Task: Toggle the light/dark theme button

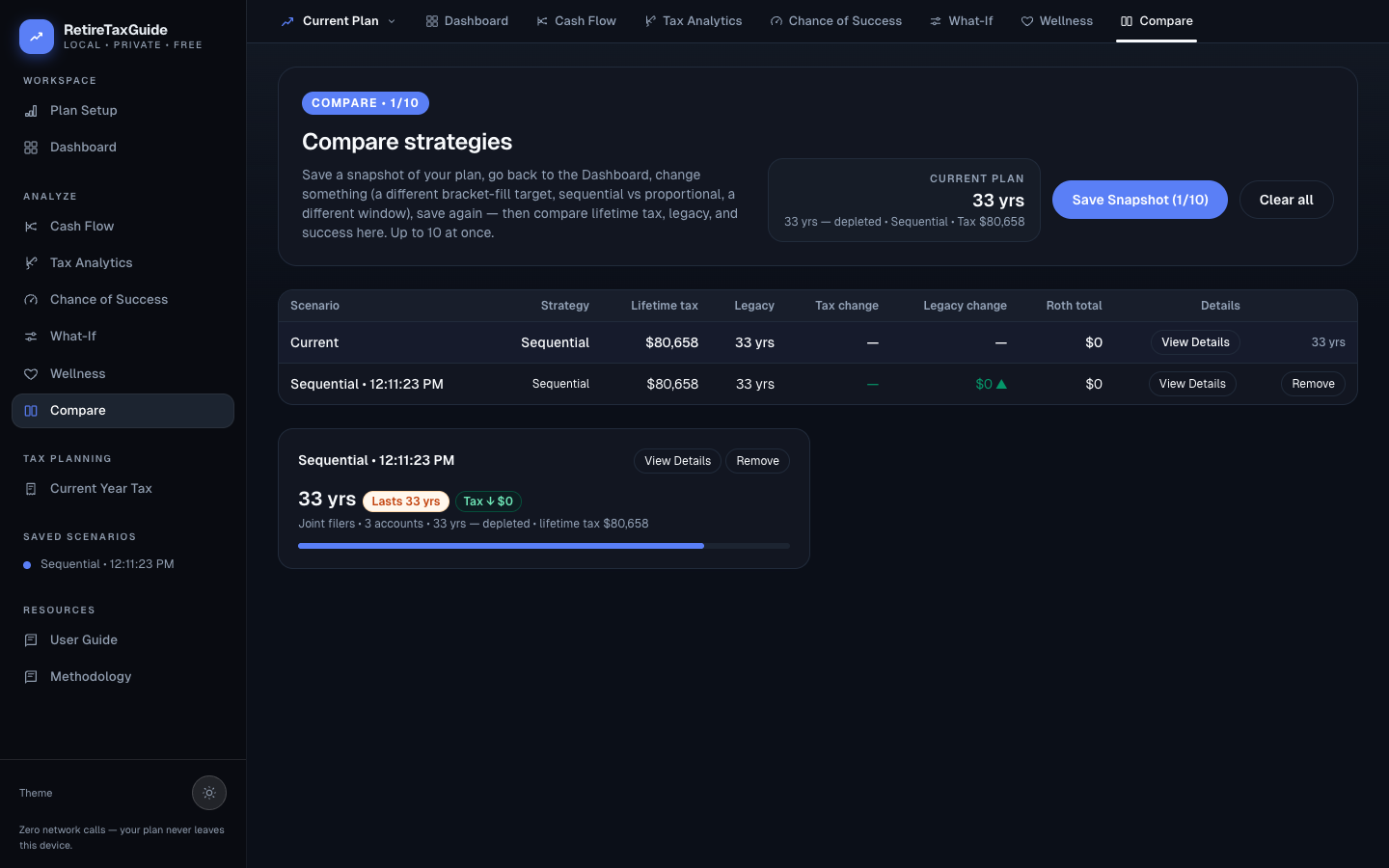Action: point(209,793)
